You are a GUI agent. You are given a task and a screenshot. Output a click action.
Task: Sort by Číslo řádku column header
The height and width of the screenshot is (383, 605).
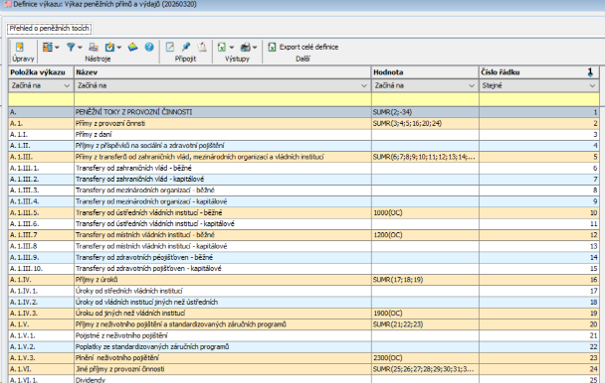539,72
